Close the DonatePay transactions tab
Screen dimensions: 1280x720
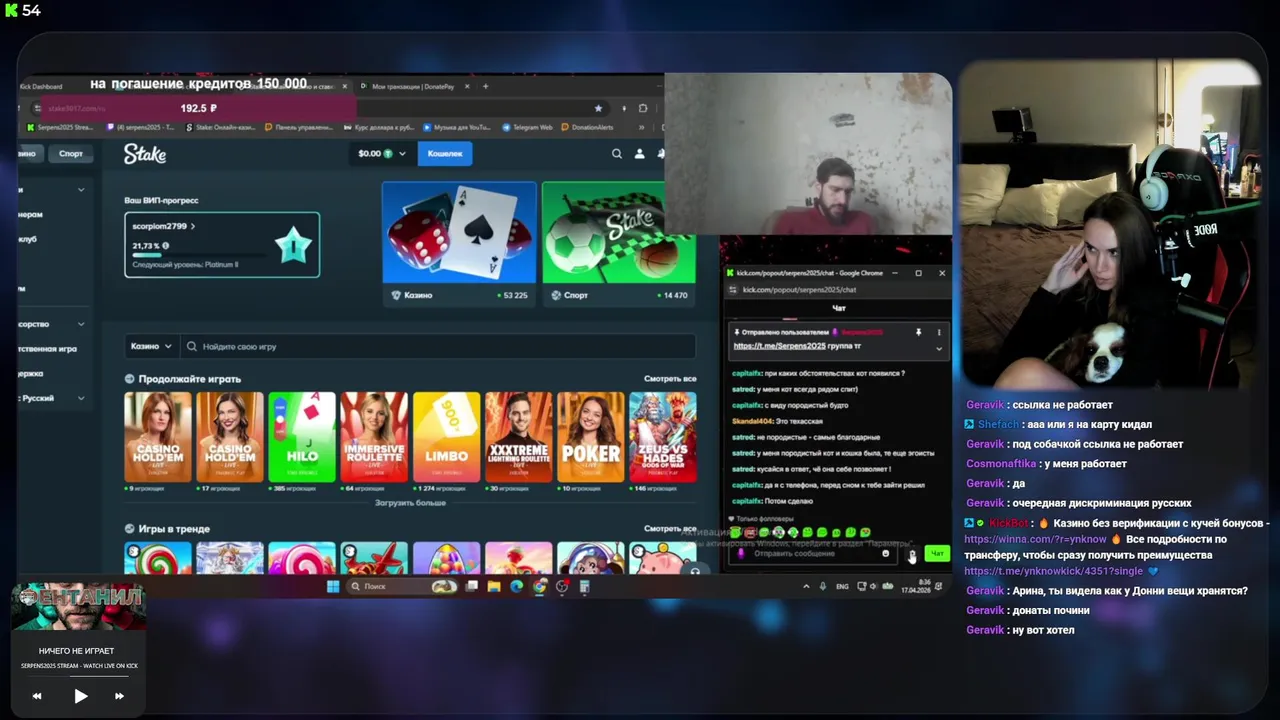465,87
